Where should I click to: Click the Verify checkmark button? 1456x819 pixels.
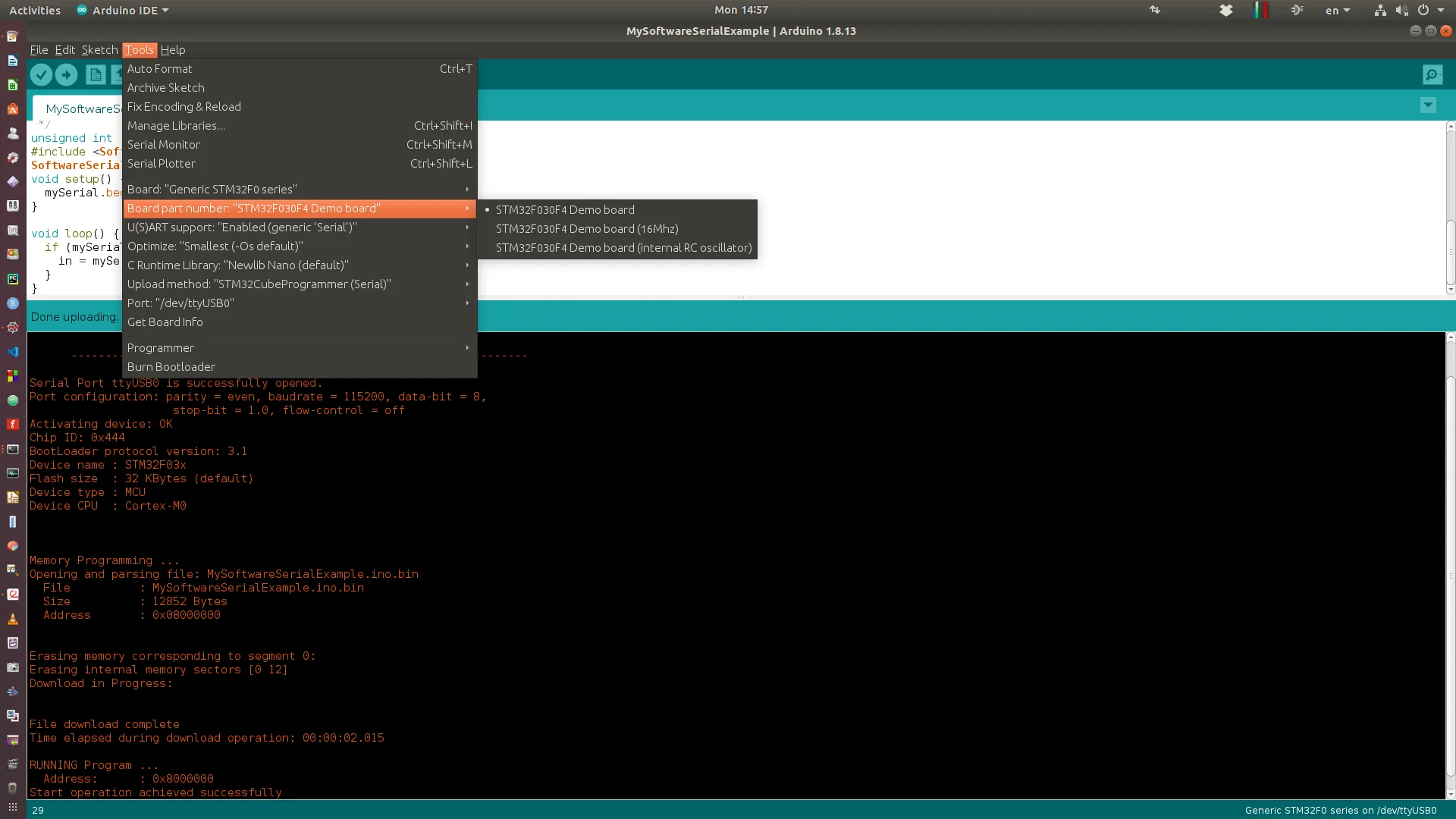[41, 74]
